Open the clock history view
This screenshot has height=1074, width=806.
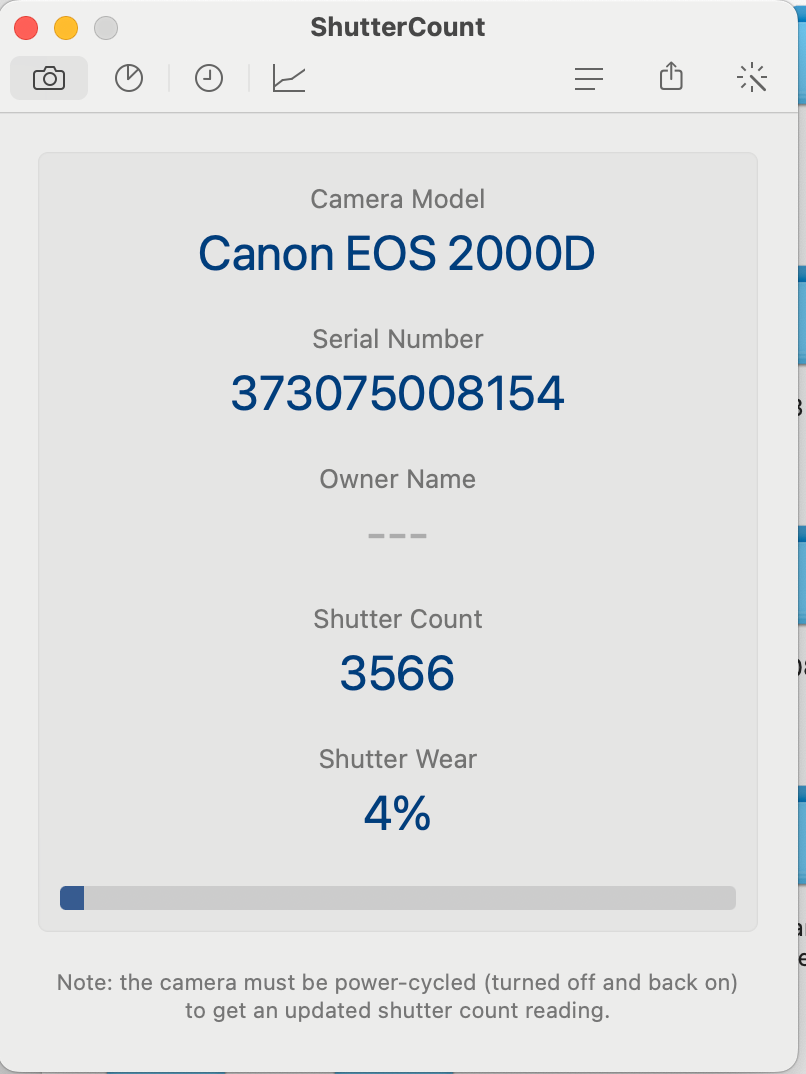point(209,78)
